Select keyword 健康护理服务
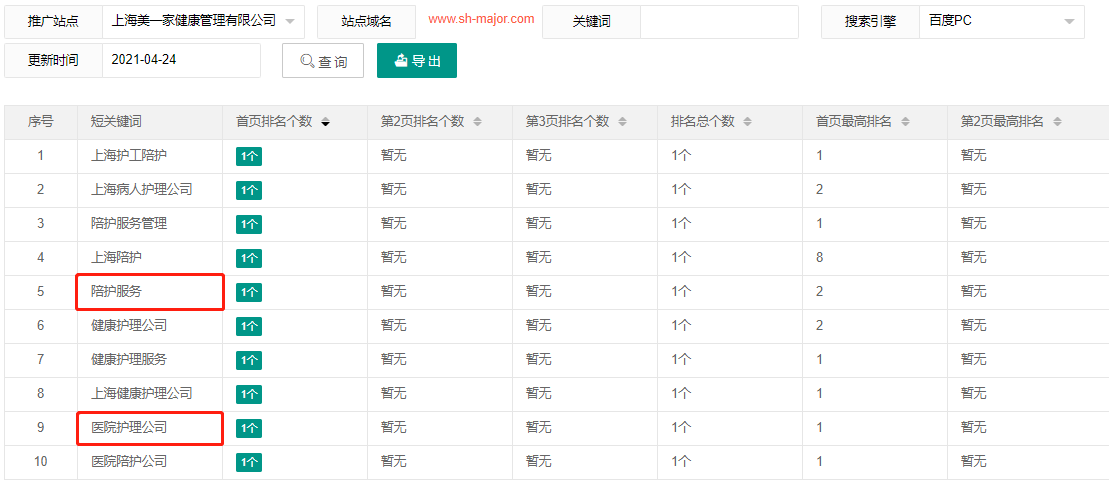 click(129, 359)
